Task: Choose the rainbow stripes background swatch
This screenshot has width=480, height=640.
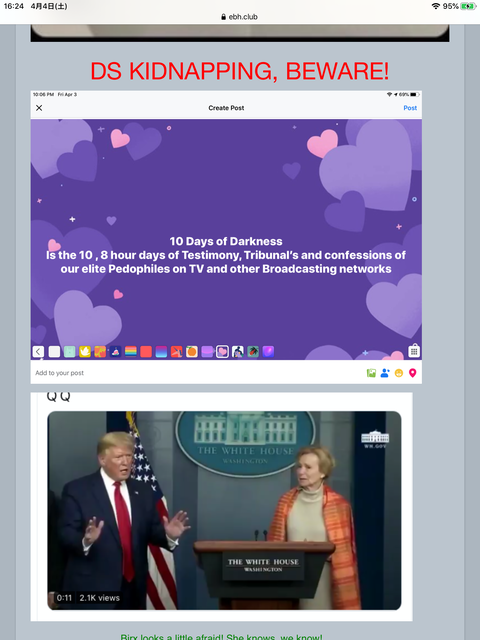Action: point(131,351)
